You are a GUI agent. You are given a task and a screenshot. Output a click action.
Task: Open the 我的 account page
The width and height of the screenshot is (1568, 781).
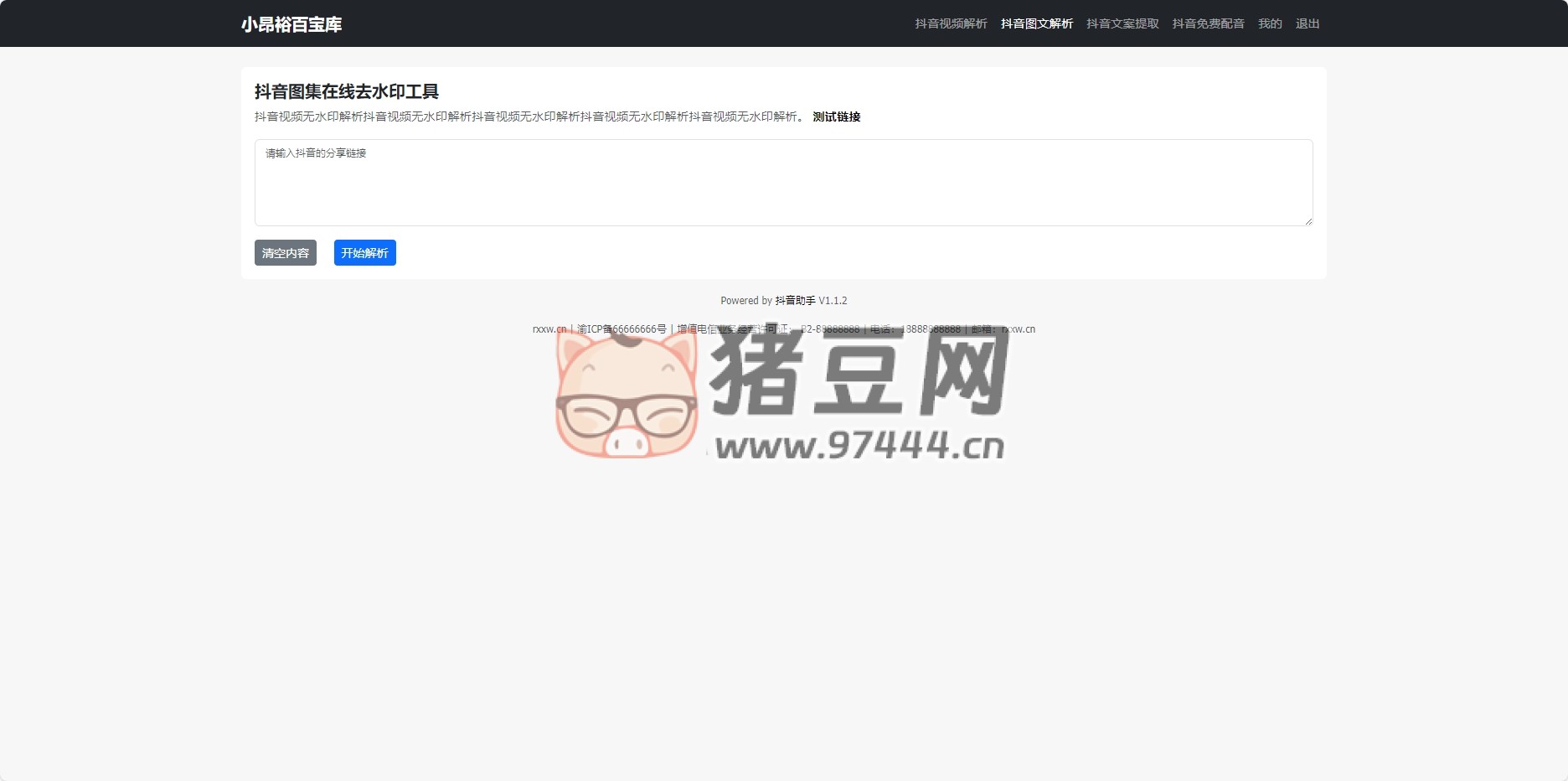1270,23
